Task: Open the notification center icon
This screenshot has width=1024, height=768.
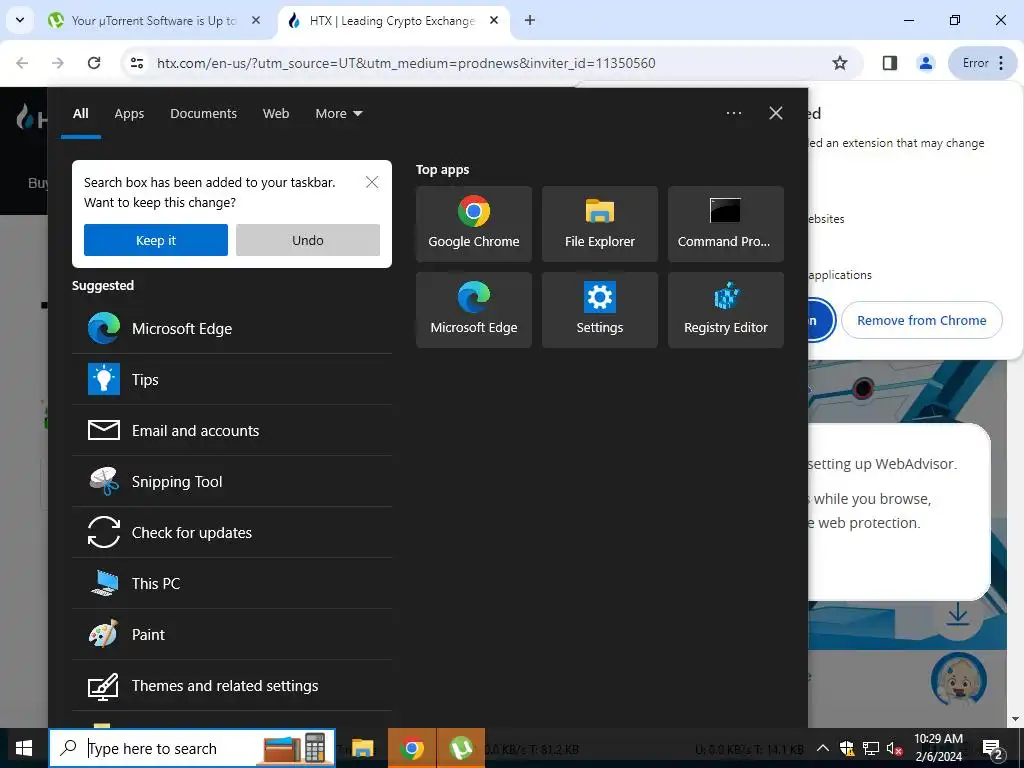Action: 993,748
